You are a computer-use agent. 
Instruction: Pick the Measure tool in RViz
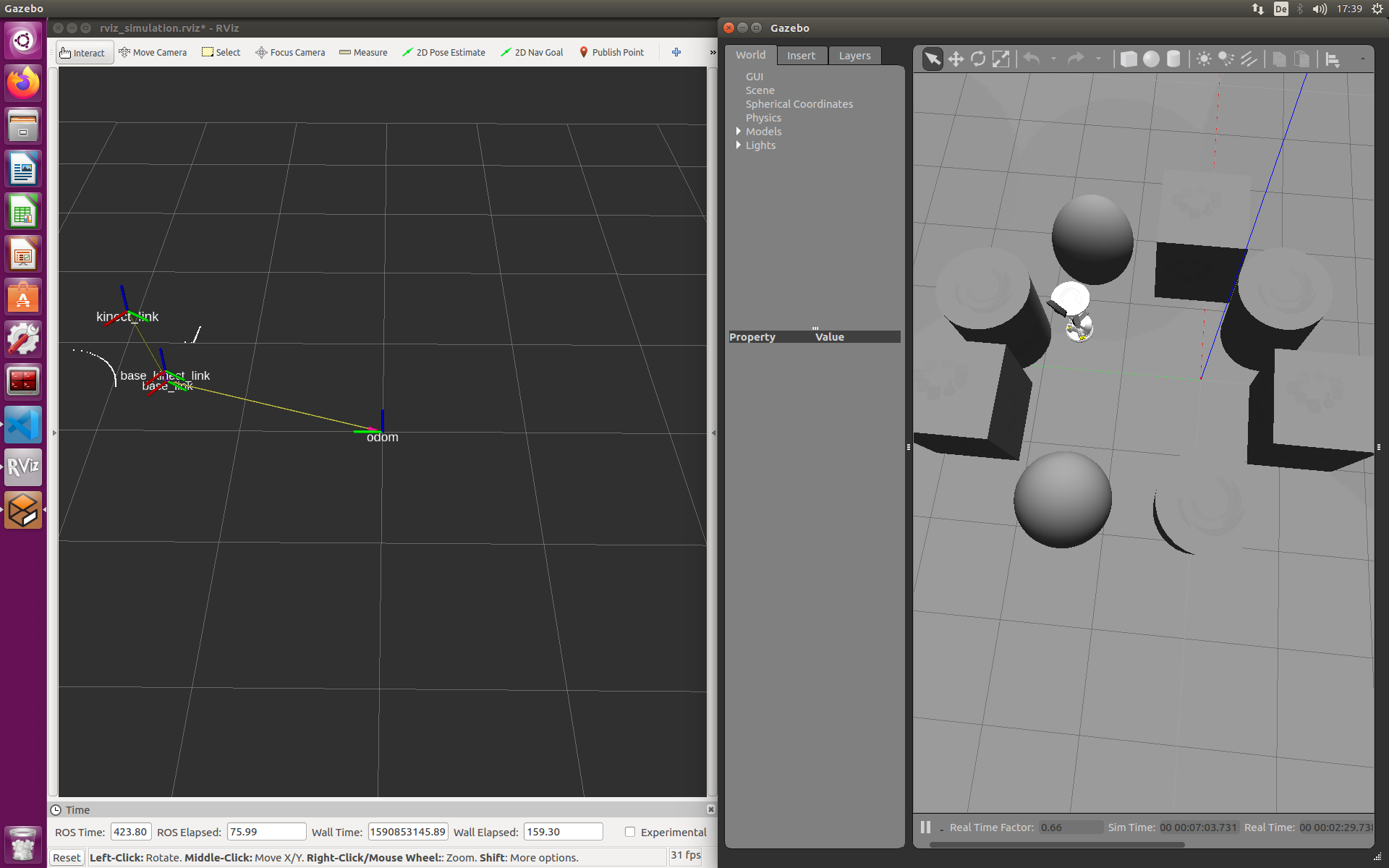click(x=363, y=53)
